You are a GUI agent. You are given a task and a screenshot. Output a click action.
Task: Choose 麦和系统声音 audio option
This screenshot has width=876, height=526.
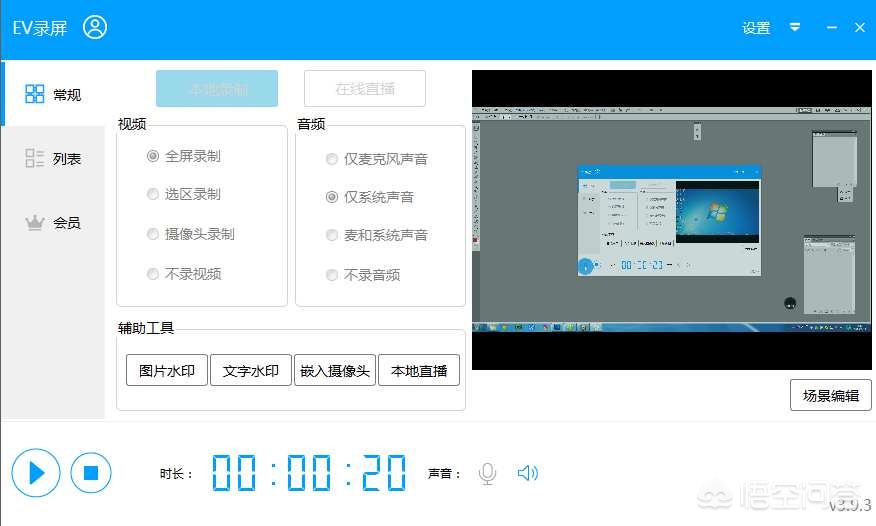[x=377, y=235]
